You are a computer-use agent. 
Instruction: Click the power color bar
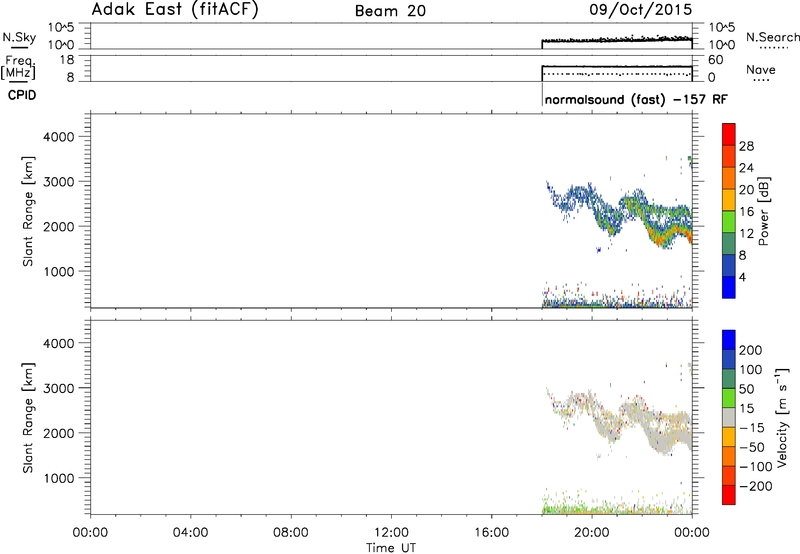pyautogui.click(x=729, y=210)
